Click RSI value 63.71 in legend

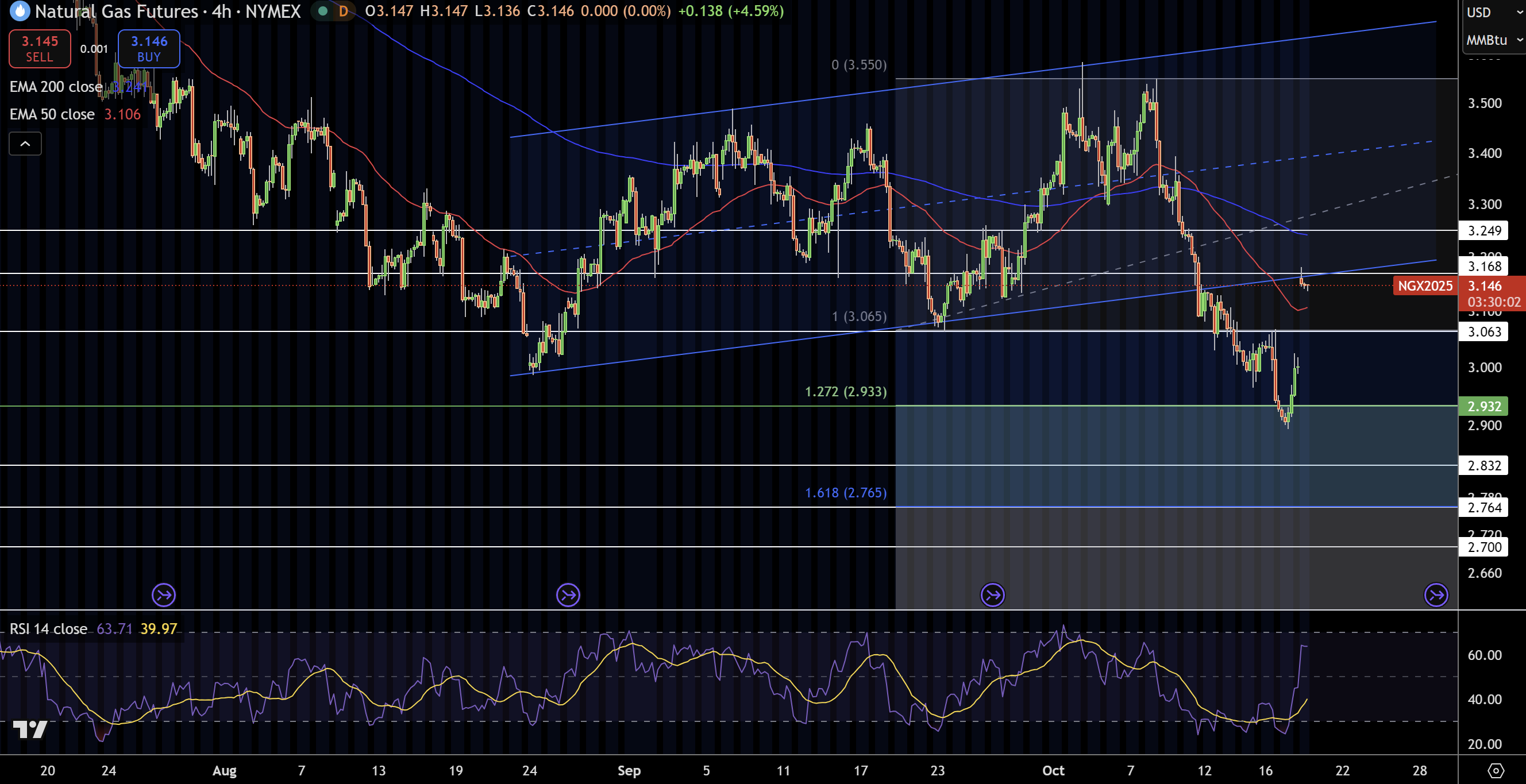(x=114, y=629)
